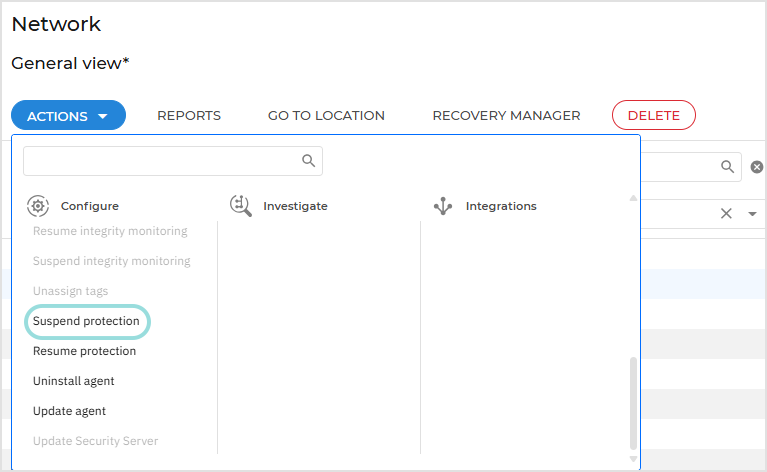Click the magnifier in the actions search box
767x472 pixels.
pyautogui.click(x=309, y=161)
